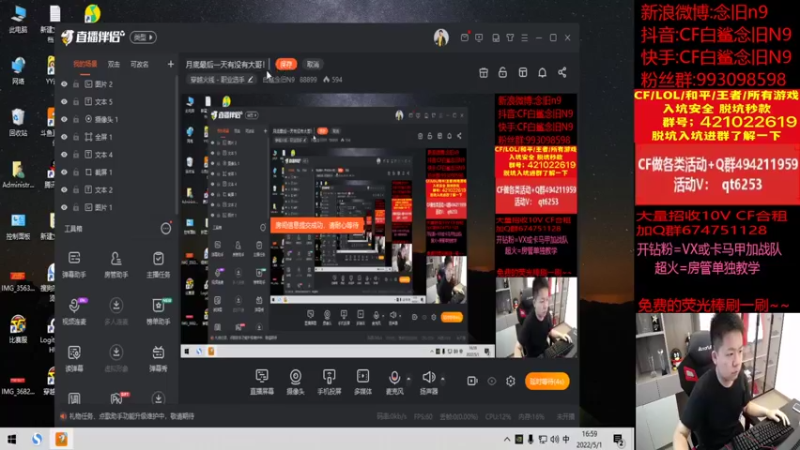Edit the 穿越火线 category selector

pos(222,80)
